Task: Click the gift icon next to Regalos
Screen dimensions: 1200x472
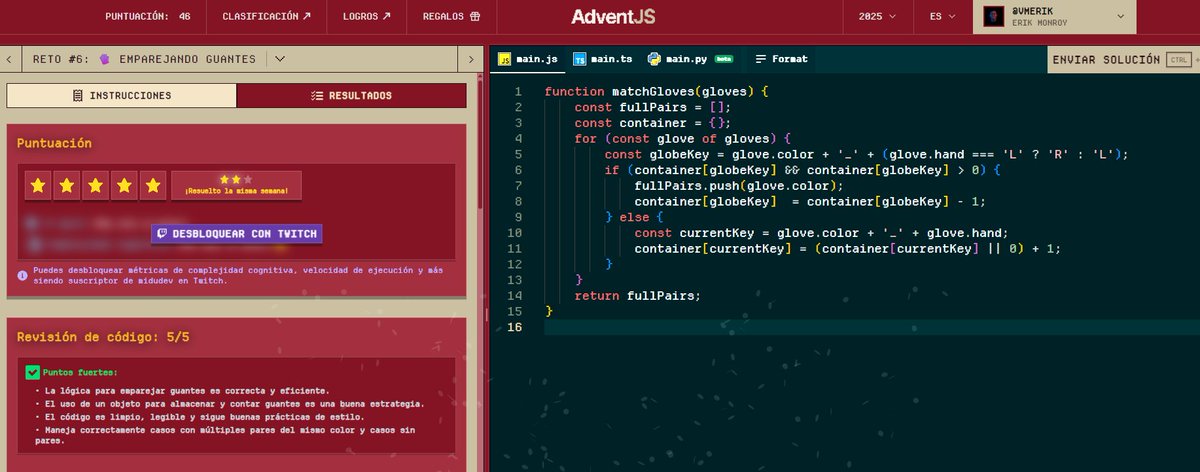Action: click(475, 16)
